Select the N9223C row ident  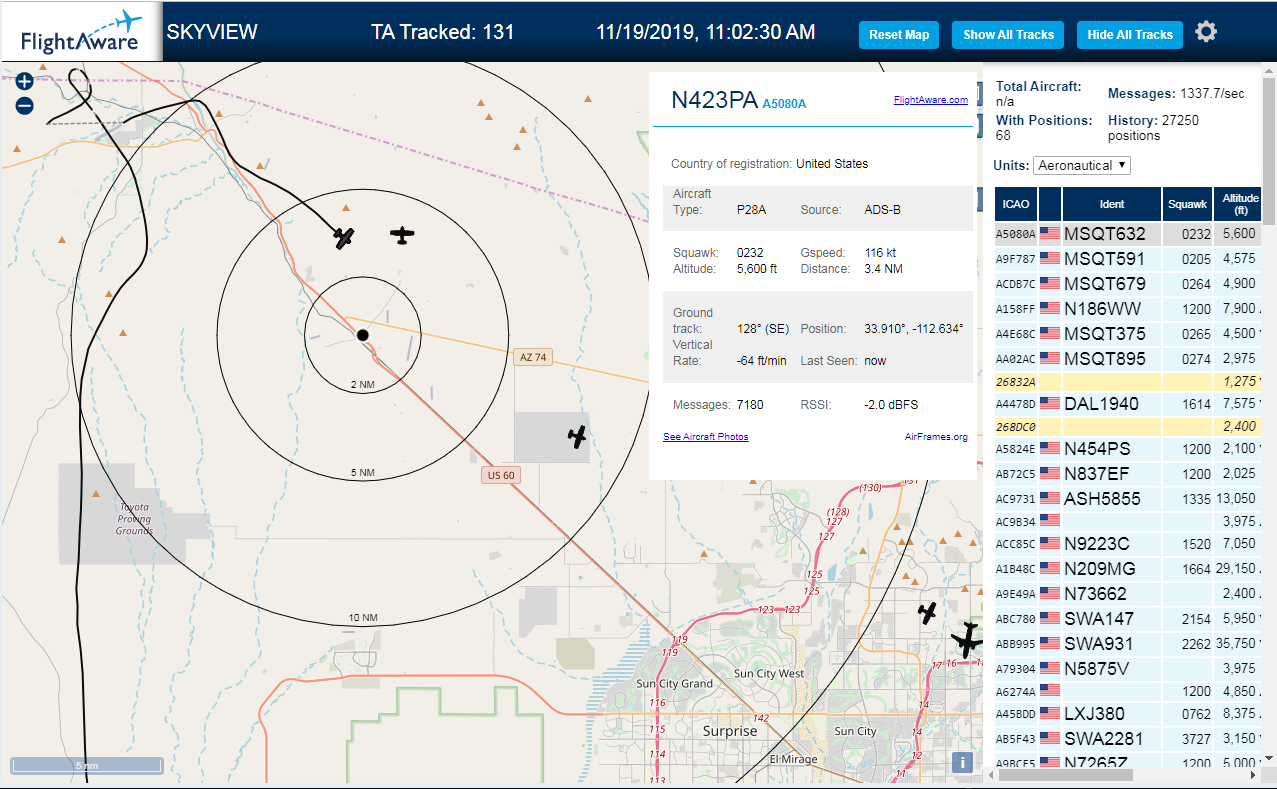tap(1097, 544)
